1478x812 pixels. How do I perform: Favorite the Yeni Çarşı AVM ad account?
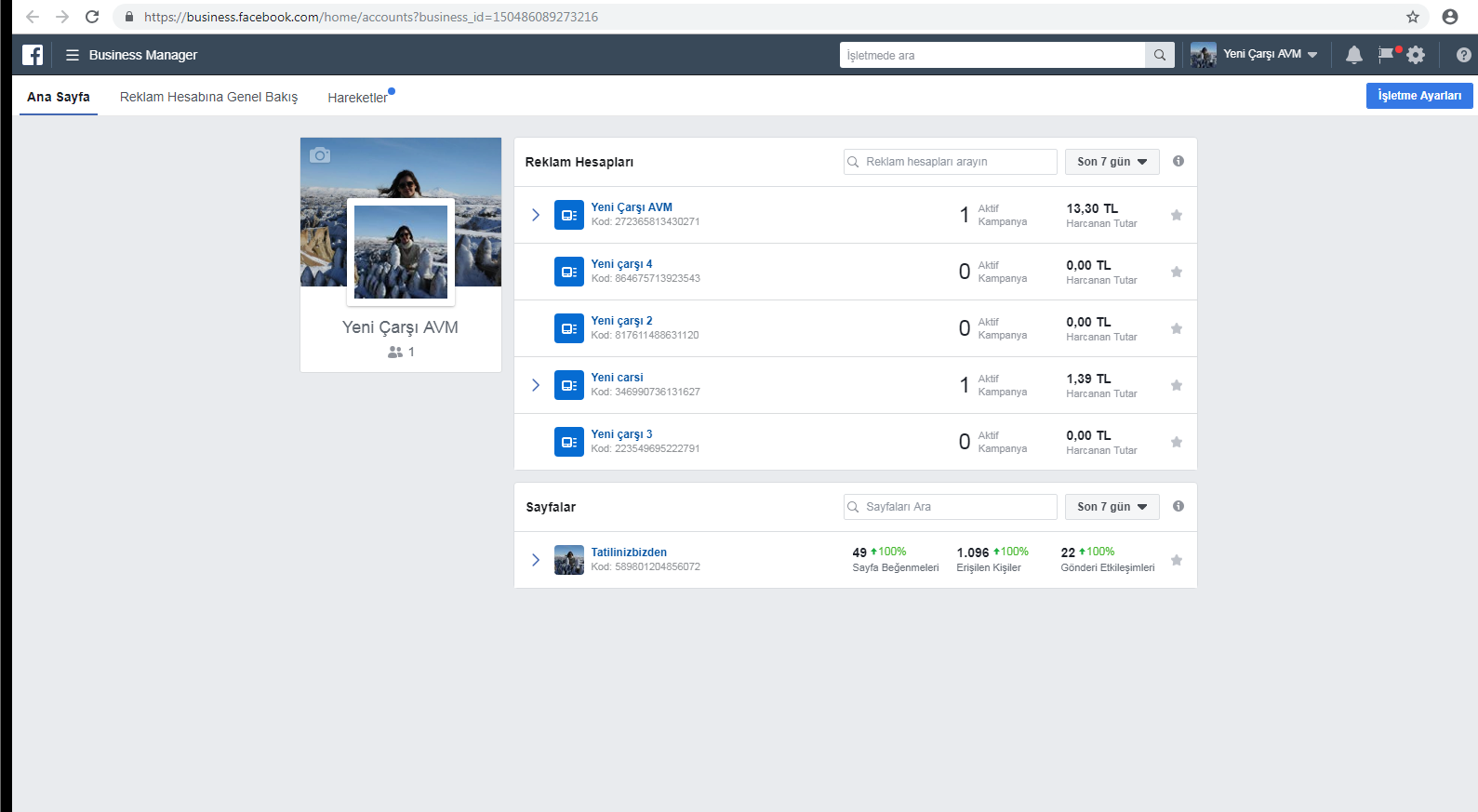click(x=1177, y=215)
